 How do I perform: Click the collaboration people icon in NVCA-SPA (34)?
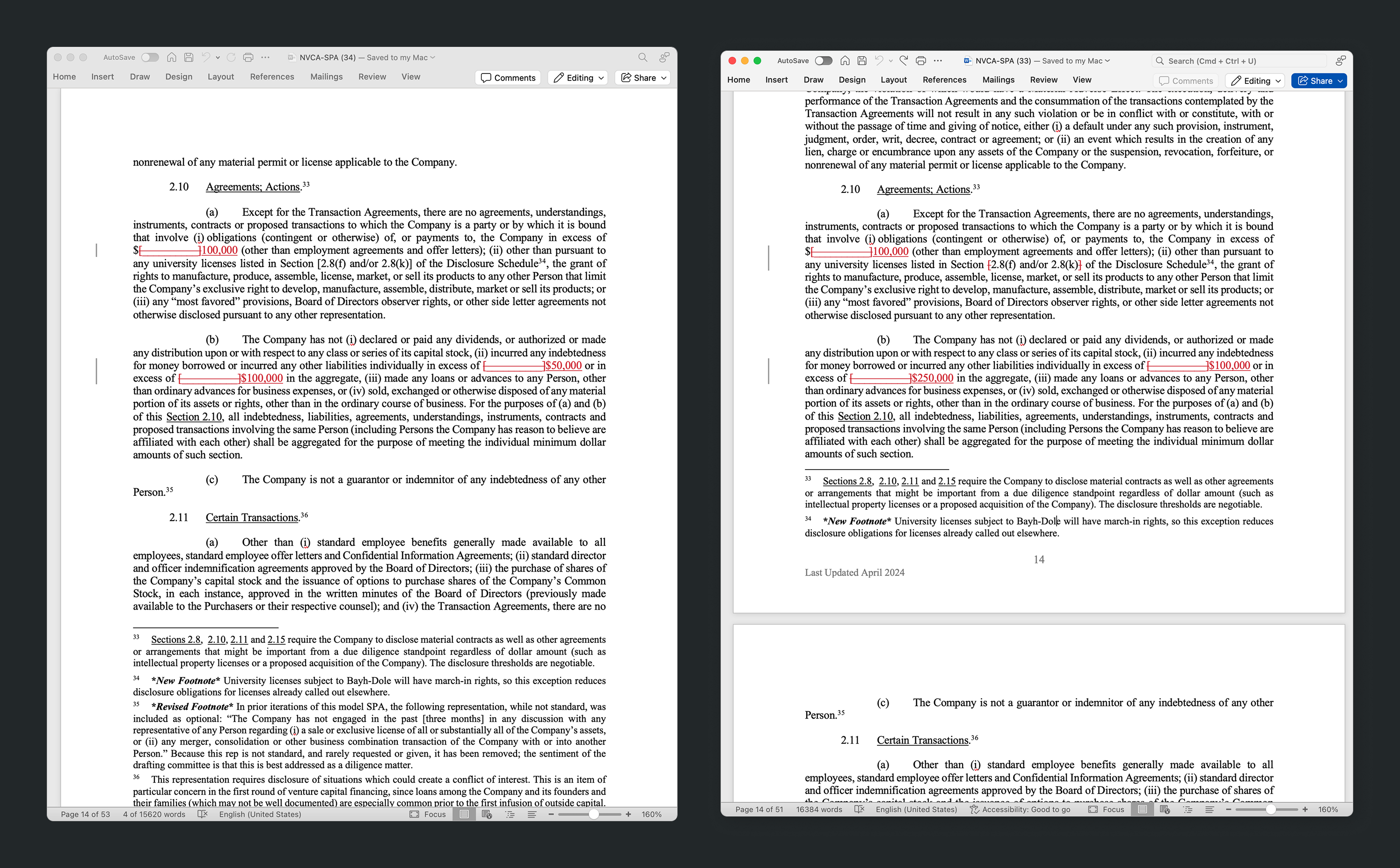coord(664,58)
